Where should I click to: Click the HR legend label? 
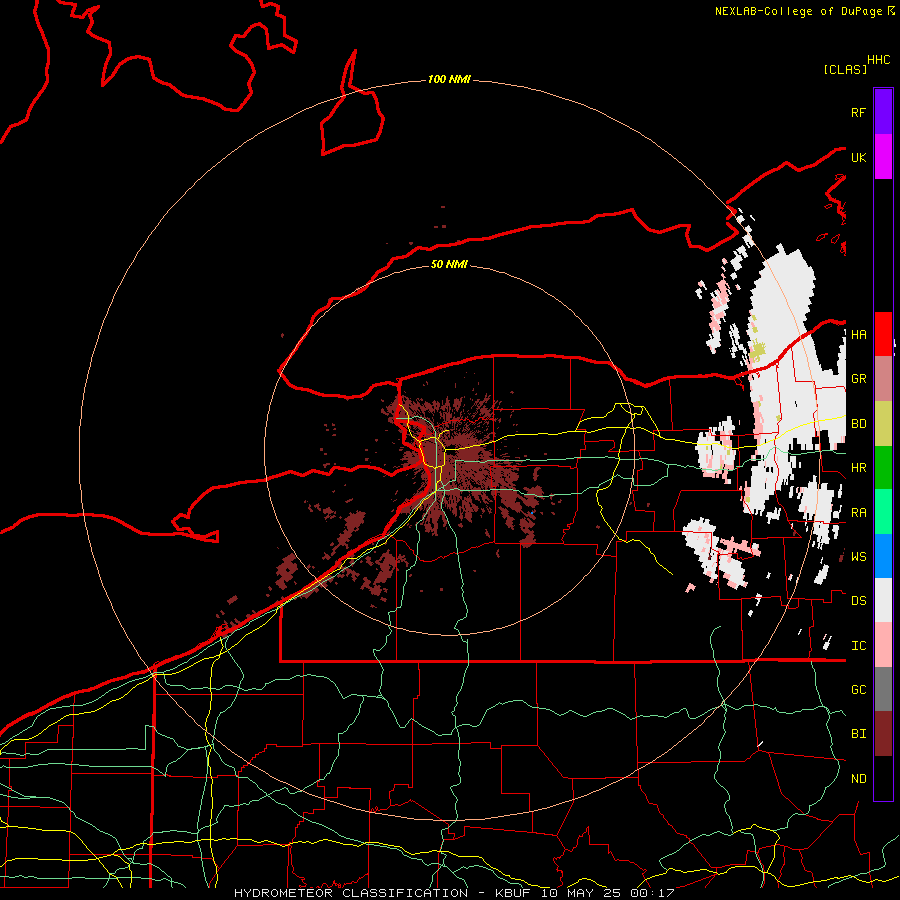pyautogui.click(x=859, y=468)
